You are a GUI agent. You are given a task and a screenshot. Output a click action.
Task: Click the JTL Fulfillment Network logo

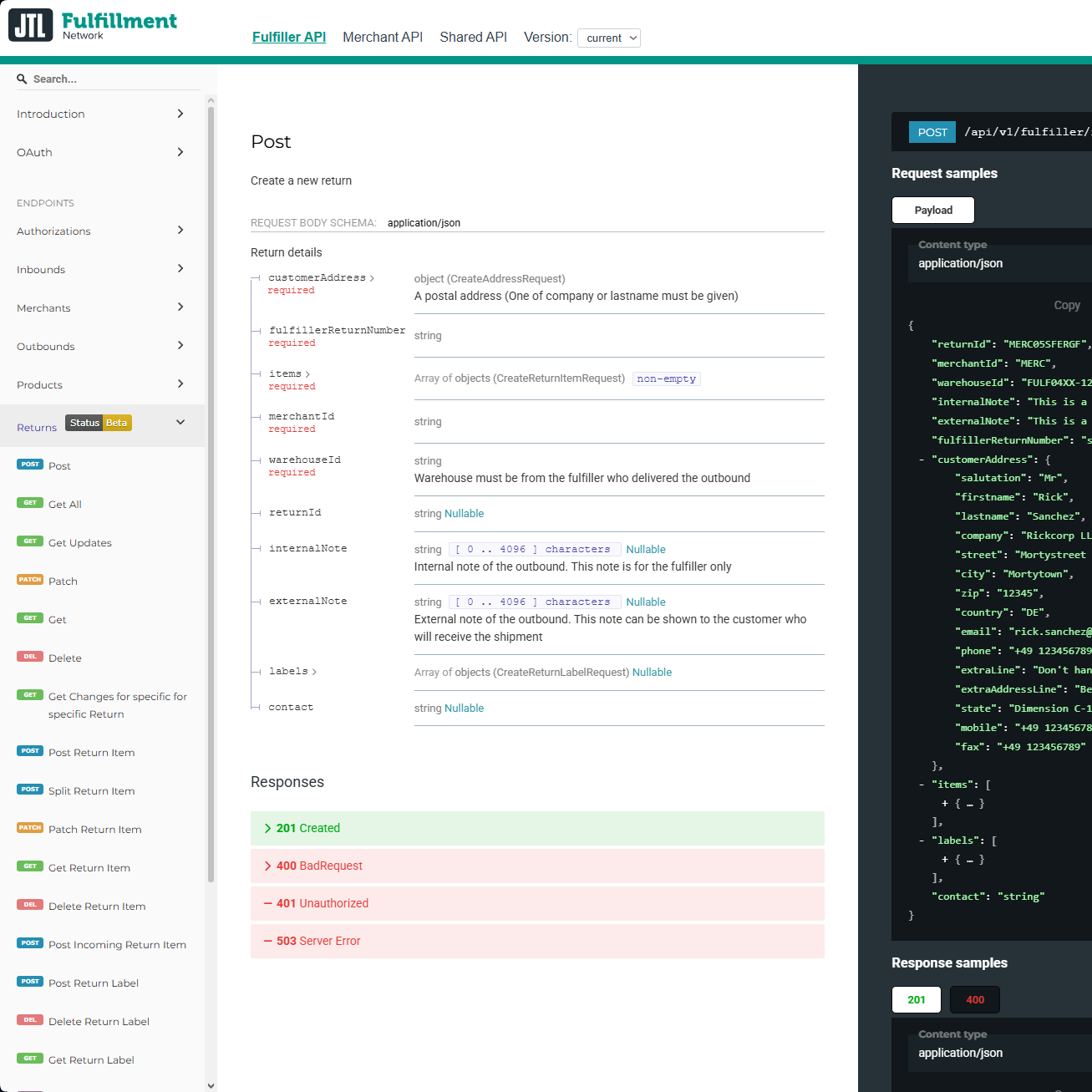point(93,25)
